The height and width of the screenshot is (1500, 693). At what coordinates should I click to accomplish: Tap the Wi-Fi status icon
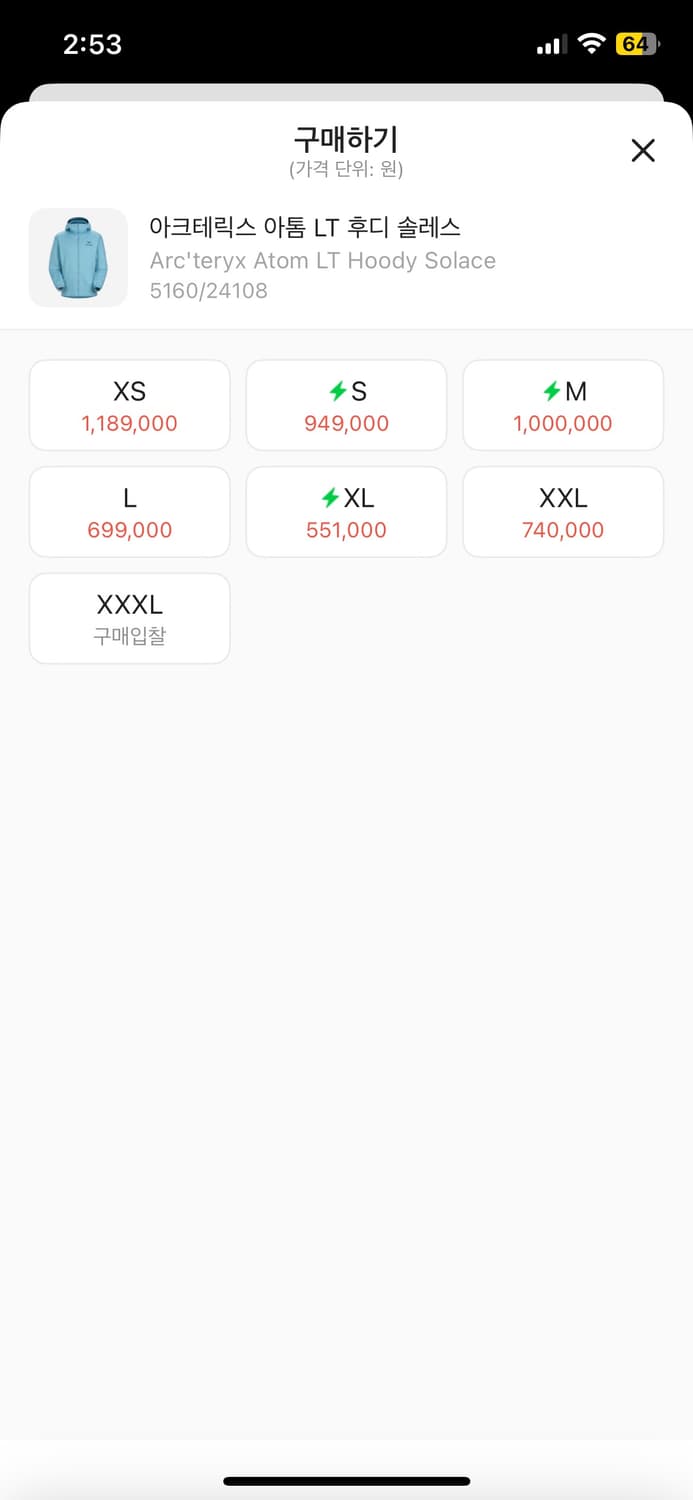click(x=592, y=44)
